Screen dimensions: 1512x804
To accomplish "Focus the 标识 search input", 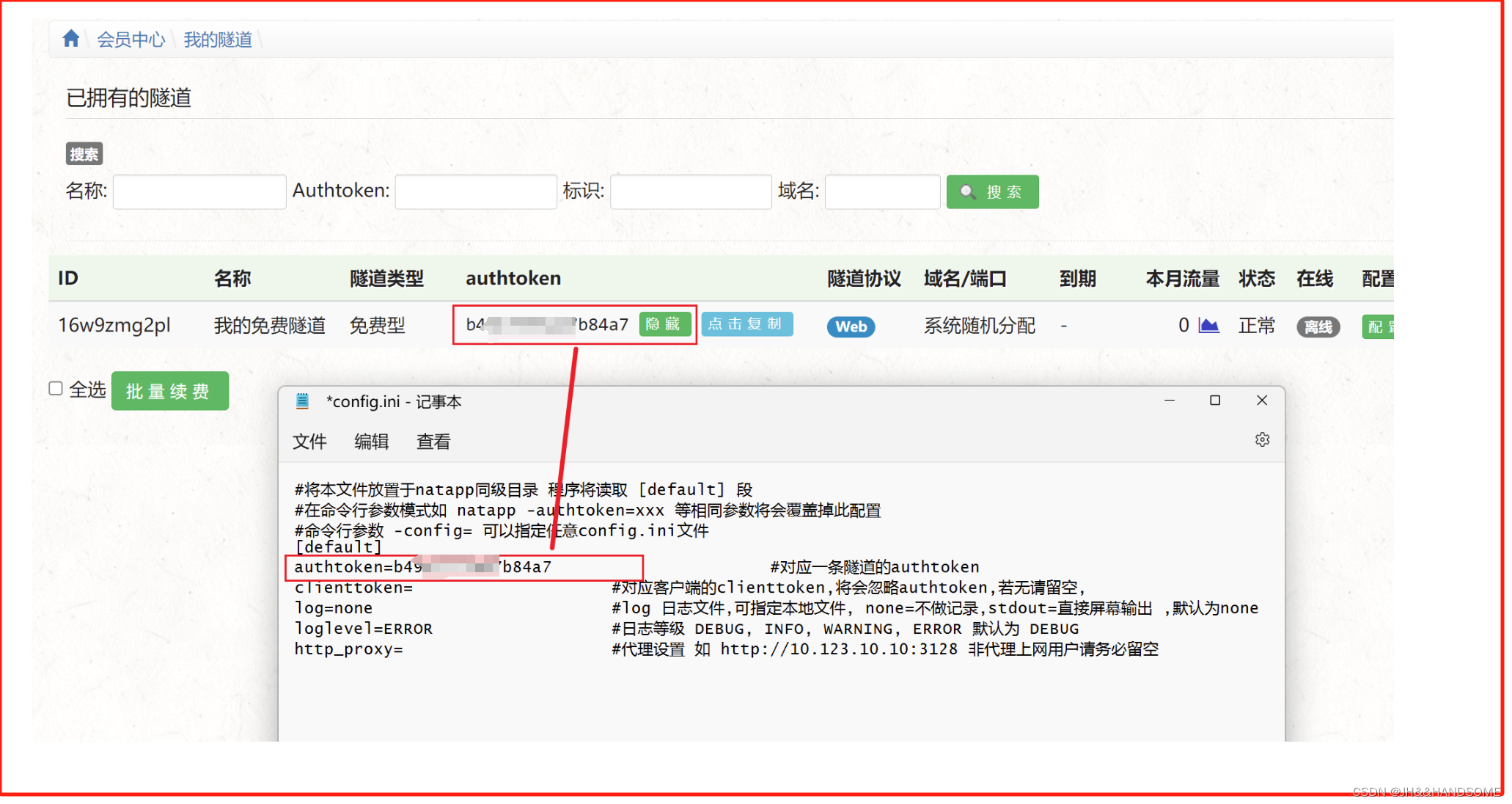I will click(691, 191).
